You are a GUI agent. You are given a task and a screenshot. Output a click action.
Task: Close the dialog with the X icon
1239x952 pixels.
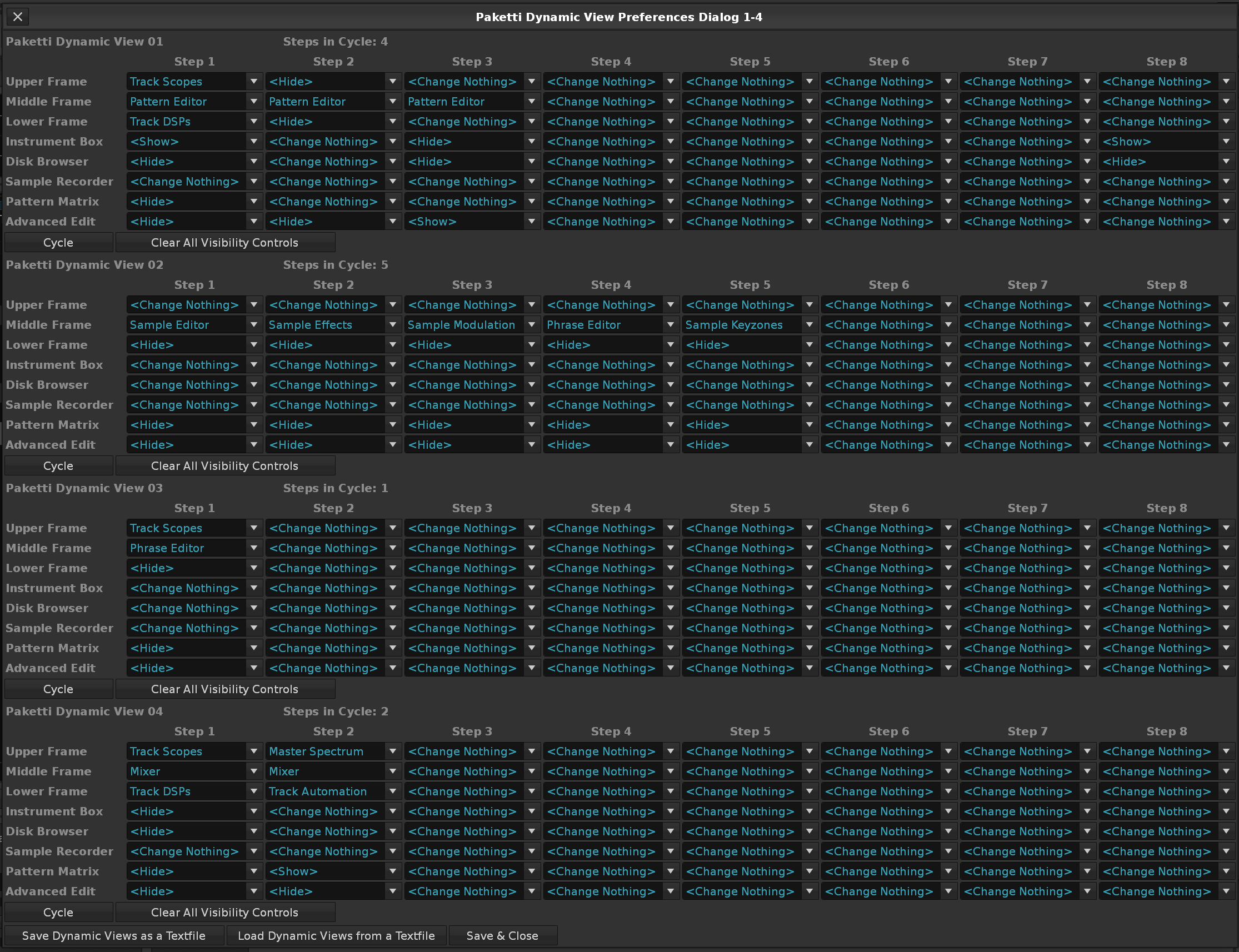coord(18,17)
